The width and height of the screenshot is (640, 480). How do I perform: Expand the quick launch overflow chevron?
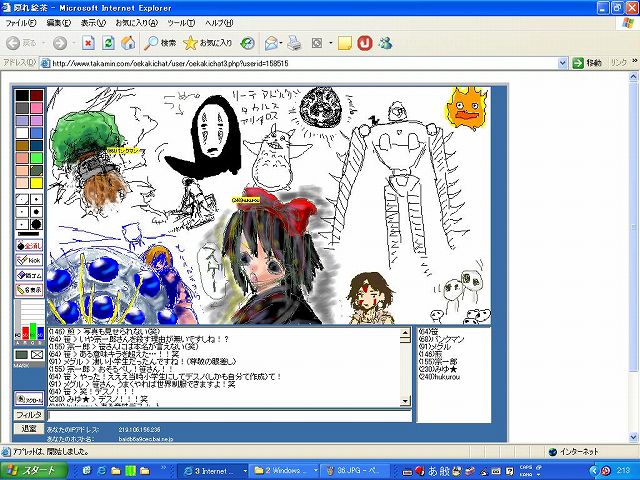164,468
